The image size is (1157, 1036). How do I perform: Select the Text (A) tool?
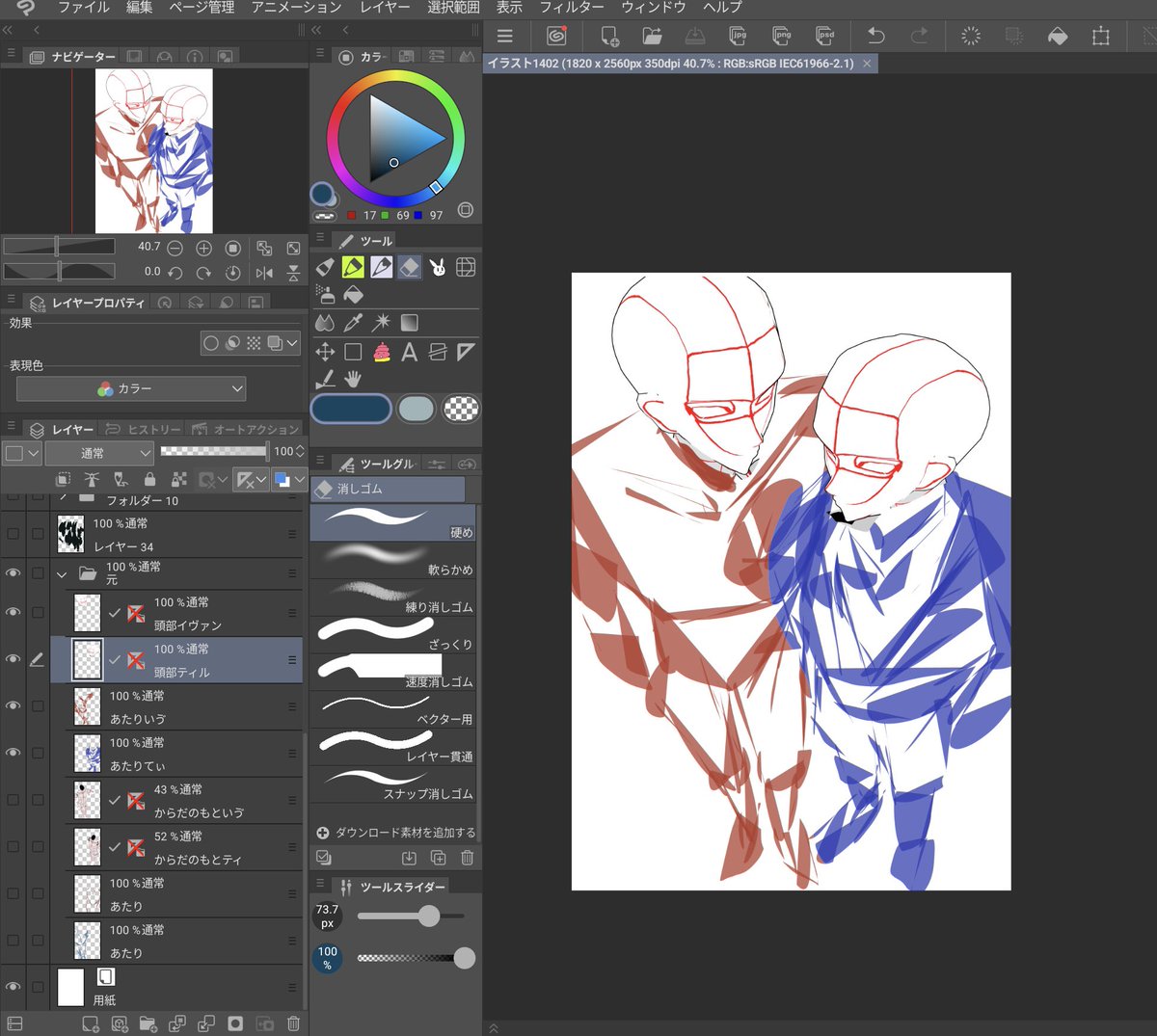tap(410, 352)
